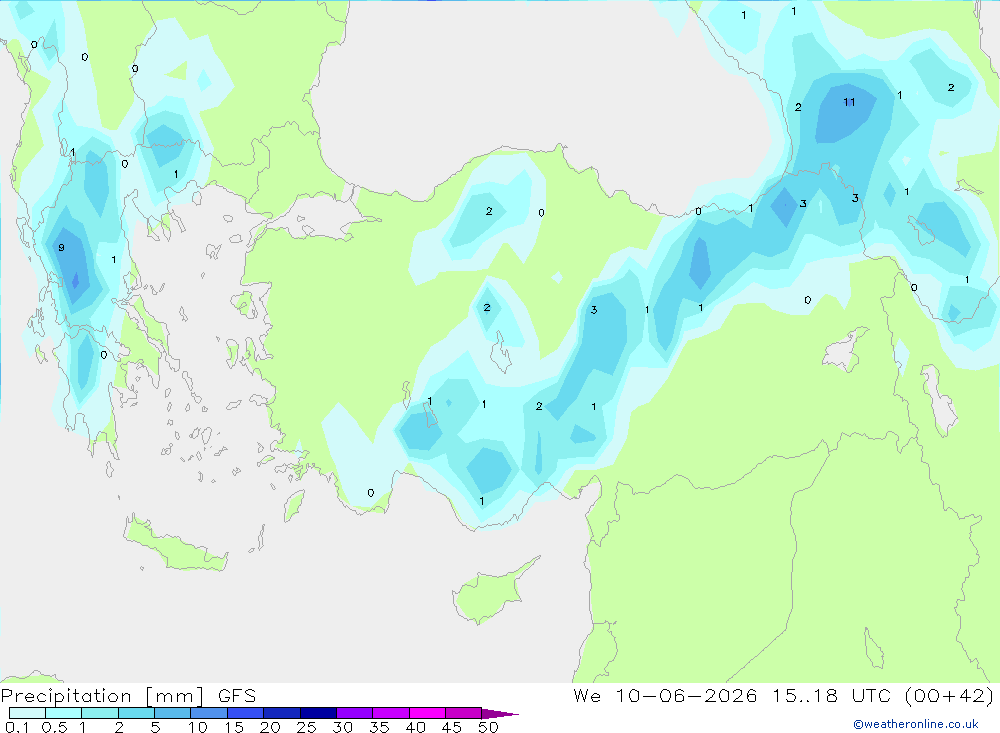Image resolution: width=1000 pixels, height=733 pixels.
Task: Select the 20–25 mm legend color swatch
Action: (x=281, y=713)
